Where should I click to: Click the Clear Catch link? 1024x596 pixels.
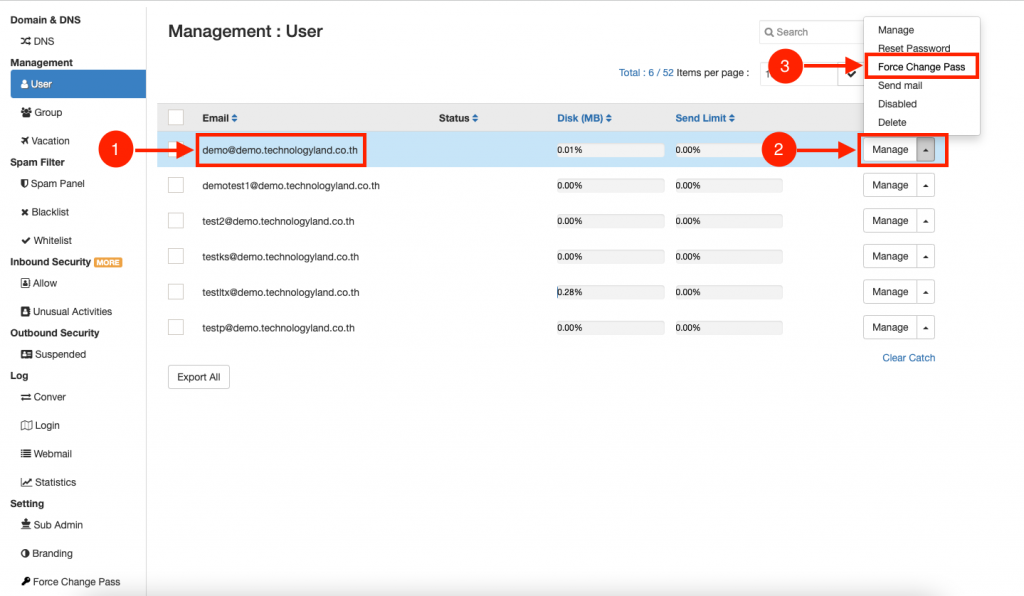coord(907,357)
